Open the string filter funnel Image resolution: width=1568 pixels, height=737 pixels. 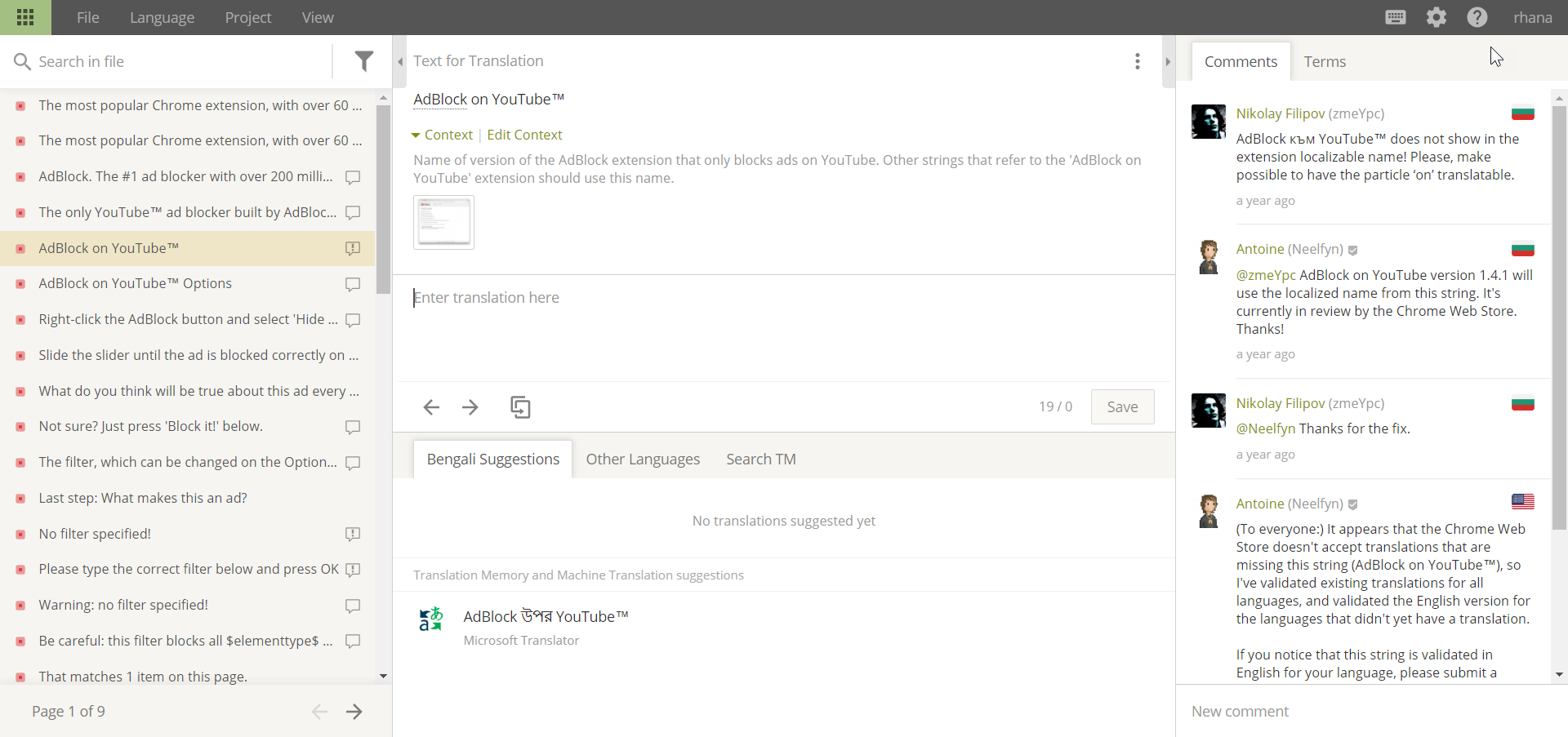click(364, 61)
